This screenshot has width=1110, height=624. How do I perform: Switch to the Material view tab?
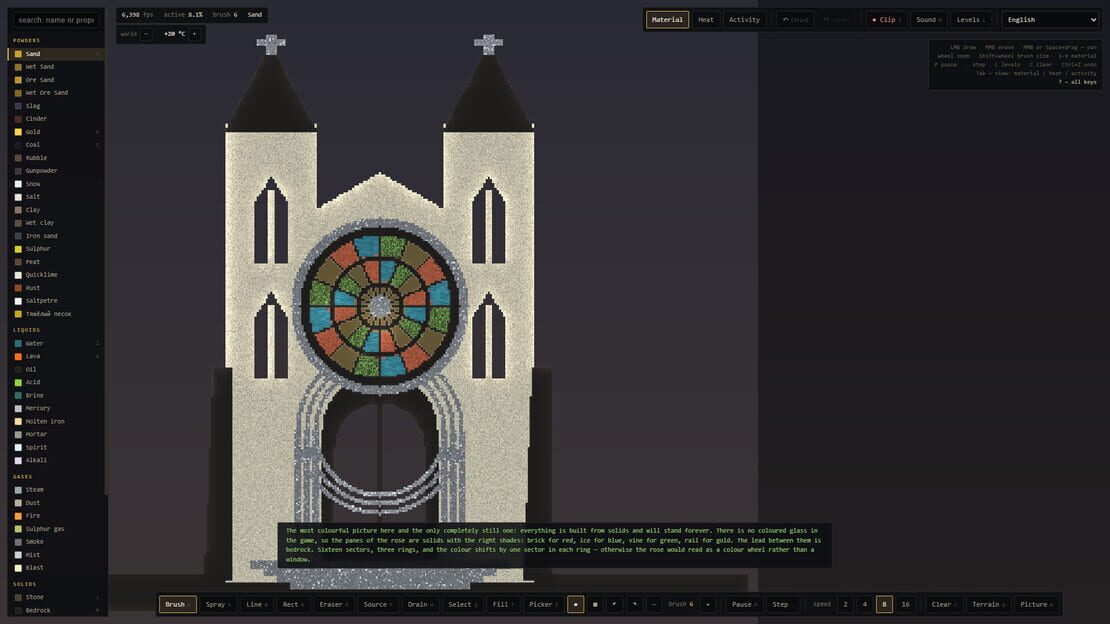coord(667,20)
